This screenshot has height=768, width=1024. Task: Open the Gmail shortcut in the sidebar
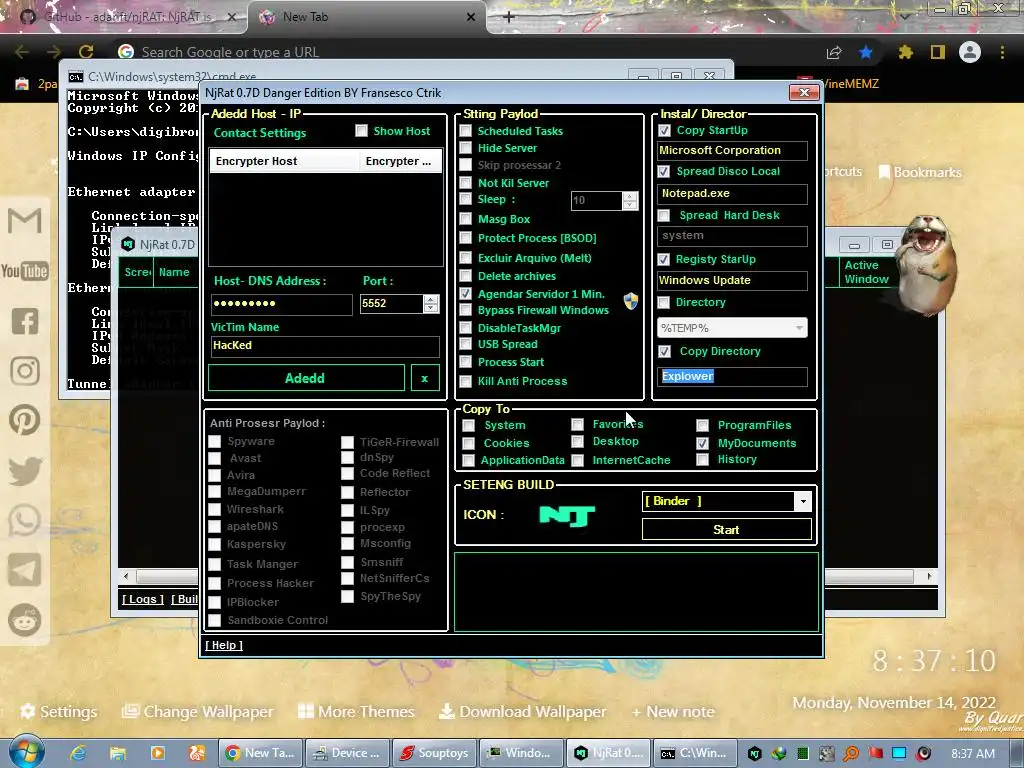click(25, 221)
